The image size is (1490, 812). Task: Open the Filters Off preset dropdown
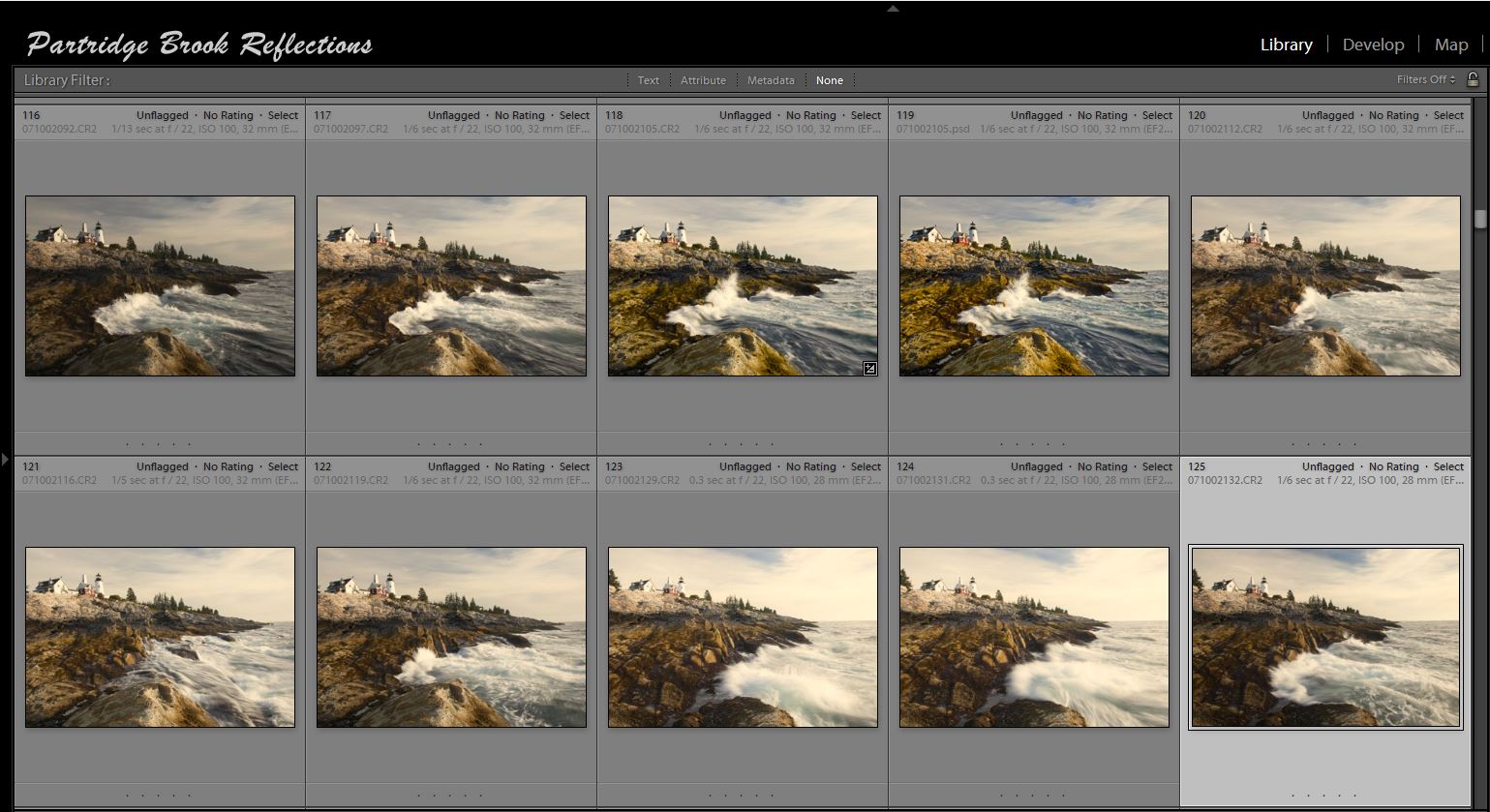1426,79
